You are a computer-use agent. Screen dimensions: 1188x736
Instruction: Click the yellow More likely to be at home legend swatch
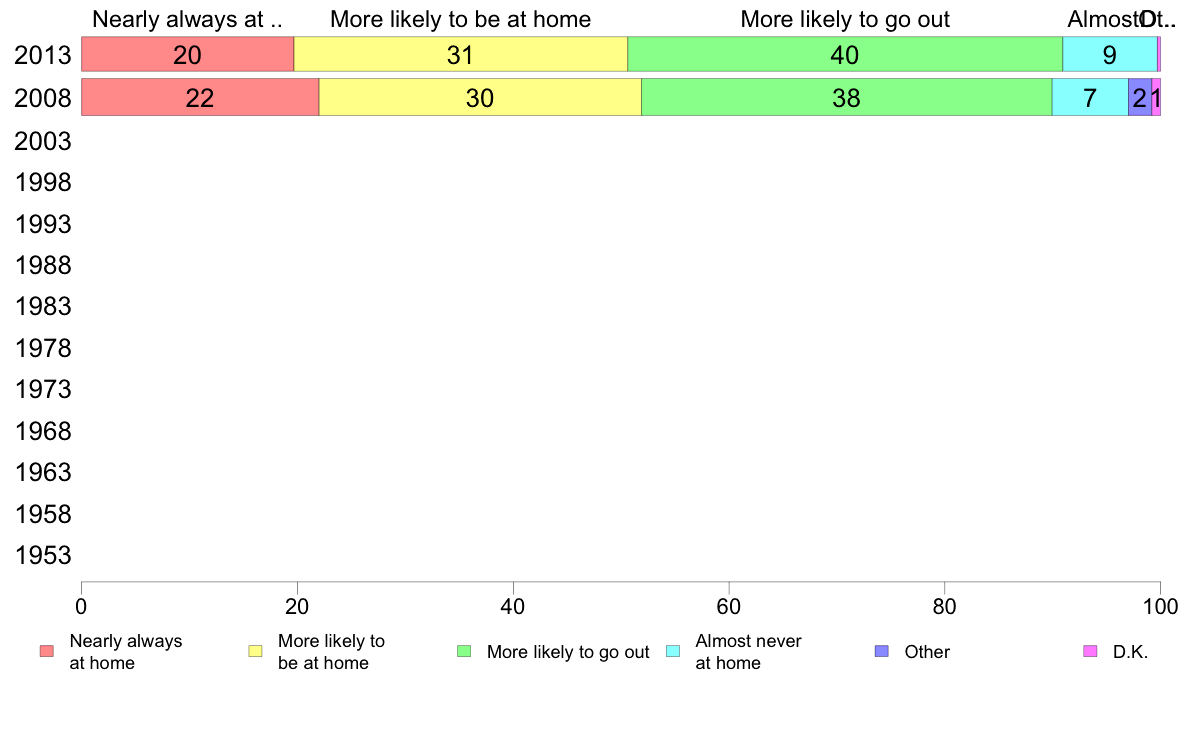click(x=255, y=651)
